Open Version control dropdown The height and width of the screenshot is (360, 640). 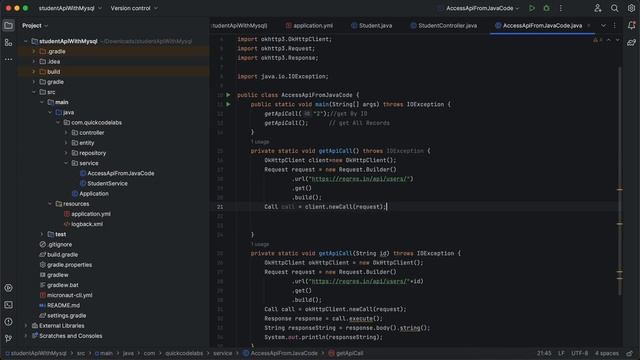click(x=134, y=8)
